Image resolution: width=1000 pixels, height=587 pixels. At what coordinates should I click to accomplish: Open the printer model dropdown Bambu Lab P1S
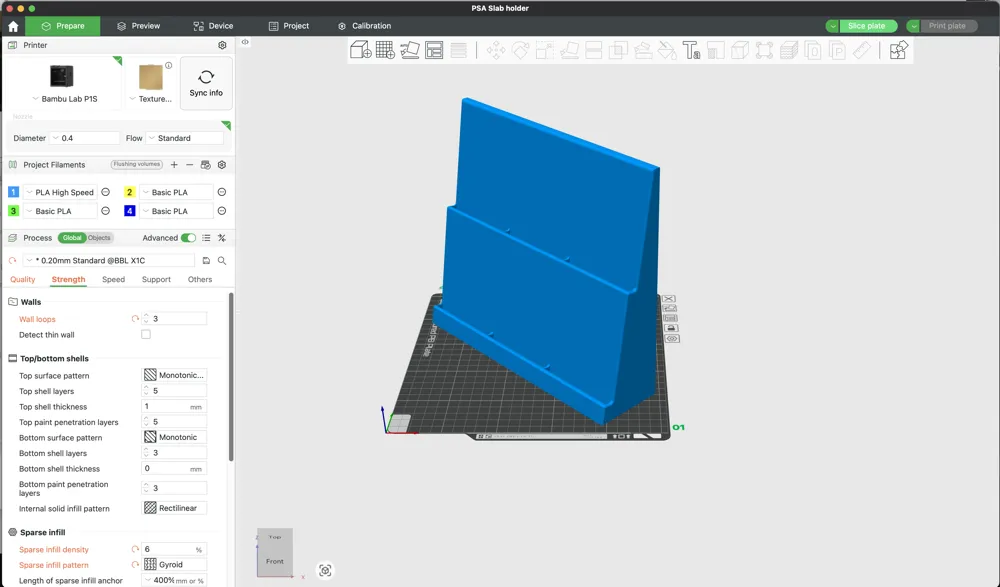(64, 99)
